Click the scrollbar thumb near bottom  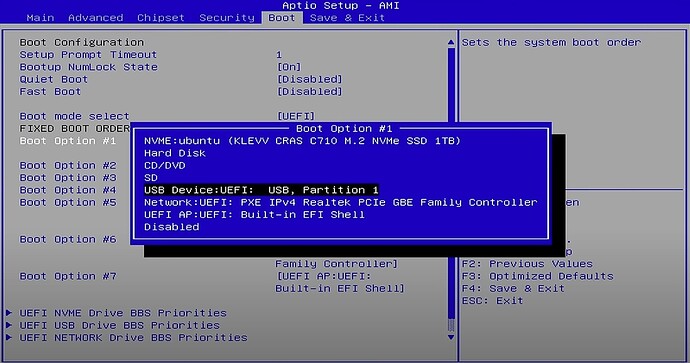[451, 325]
